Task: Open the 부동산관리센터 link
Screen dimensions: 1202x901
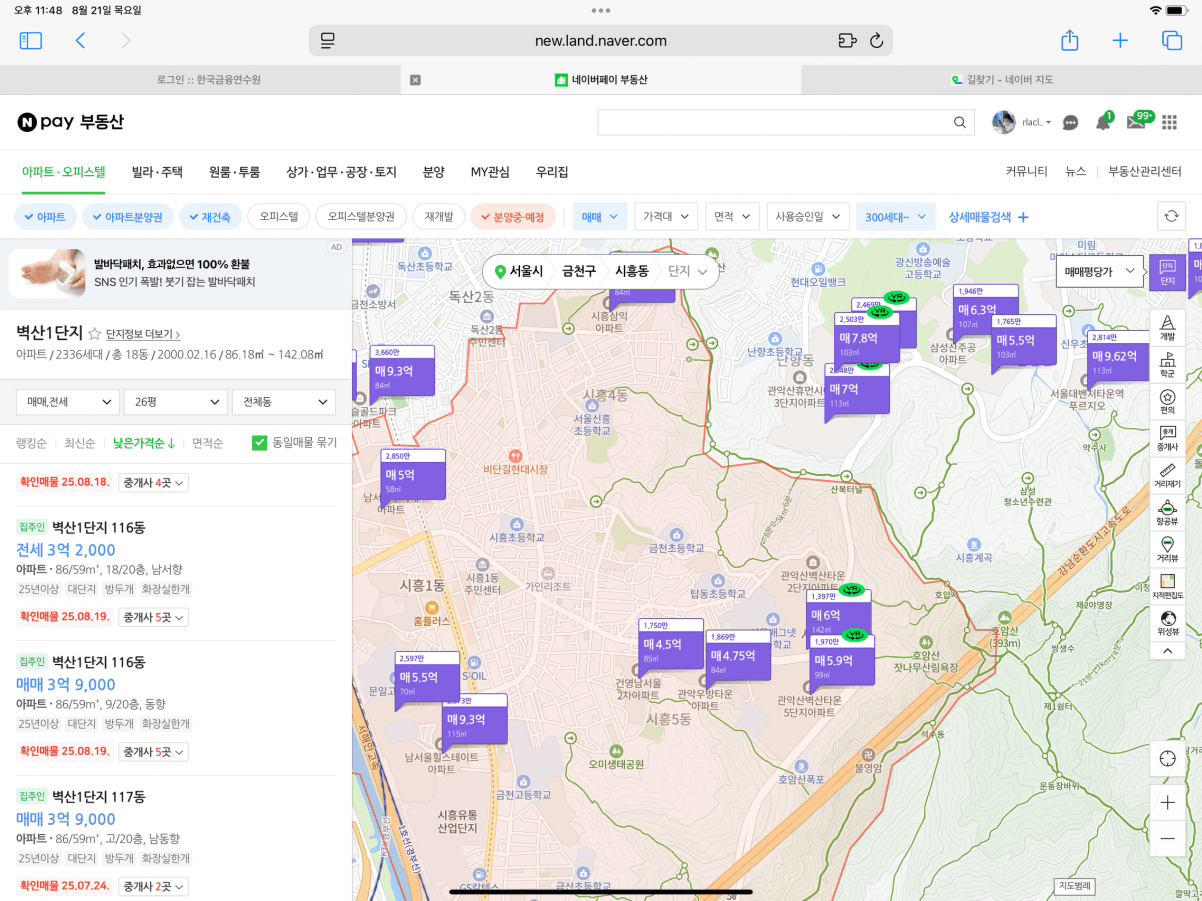Action: 1145,172
